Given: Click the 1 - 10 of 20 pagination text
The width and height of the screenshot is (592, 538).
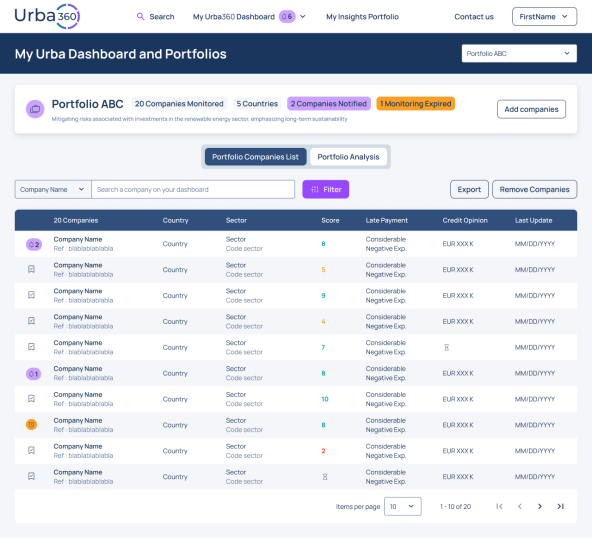Looking at the screenshot, I should pyautogui.click(x=456, y=506).
